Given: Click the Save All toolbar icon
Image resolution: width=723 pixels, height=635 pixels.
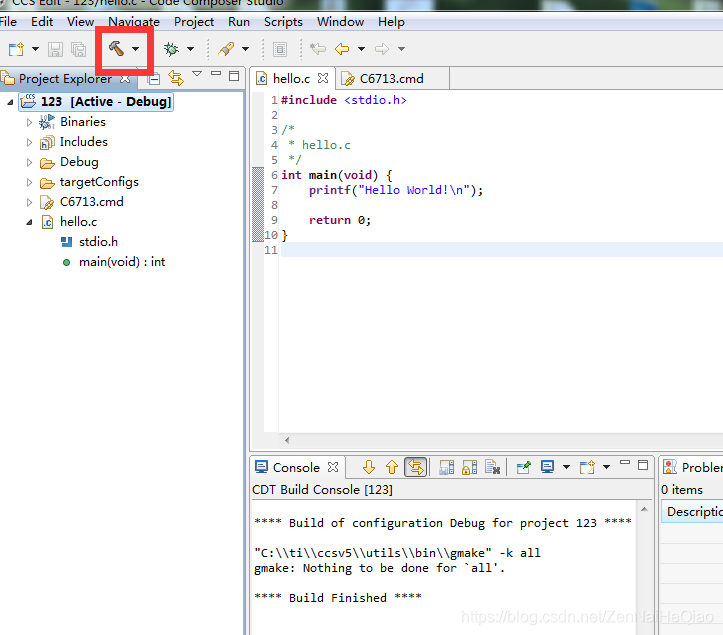Looking at the screenshot, I should [78, 49].
